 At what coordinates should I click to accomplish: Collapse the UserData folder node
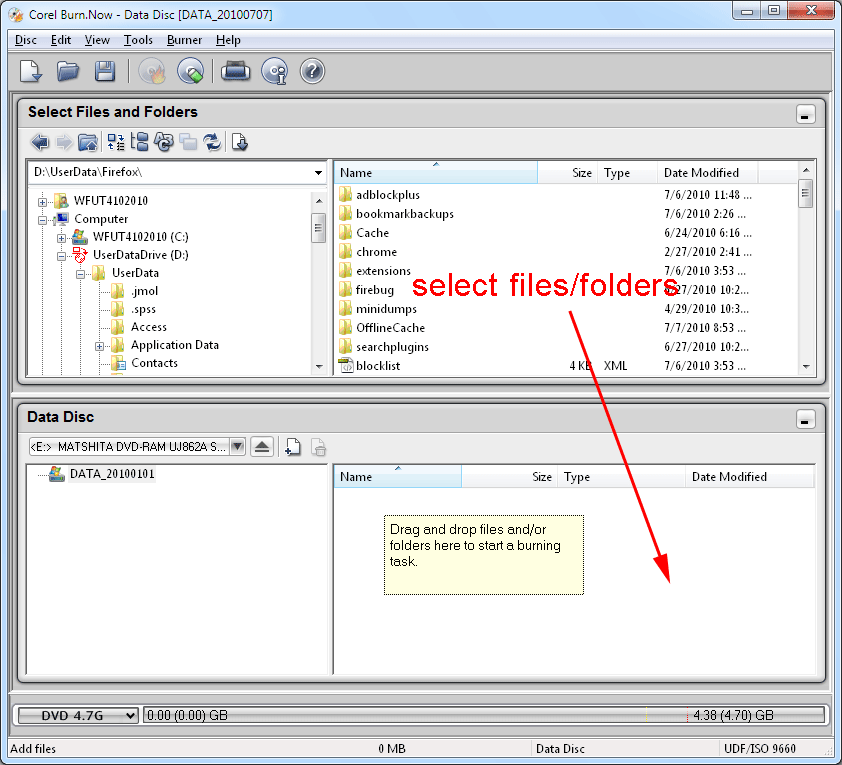pos(80,274)
